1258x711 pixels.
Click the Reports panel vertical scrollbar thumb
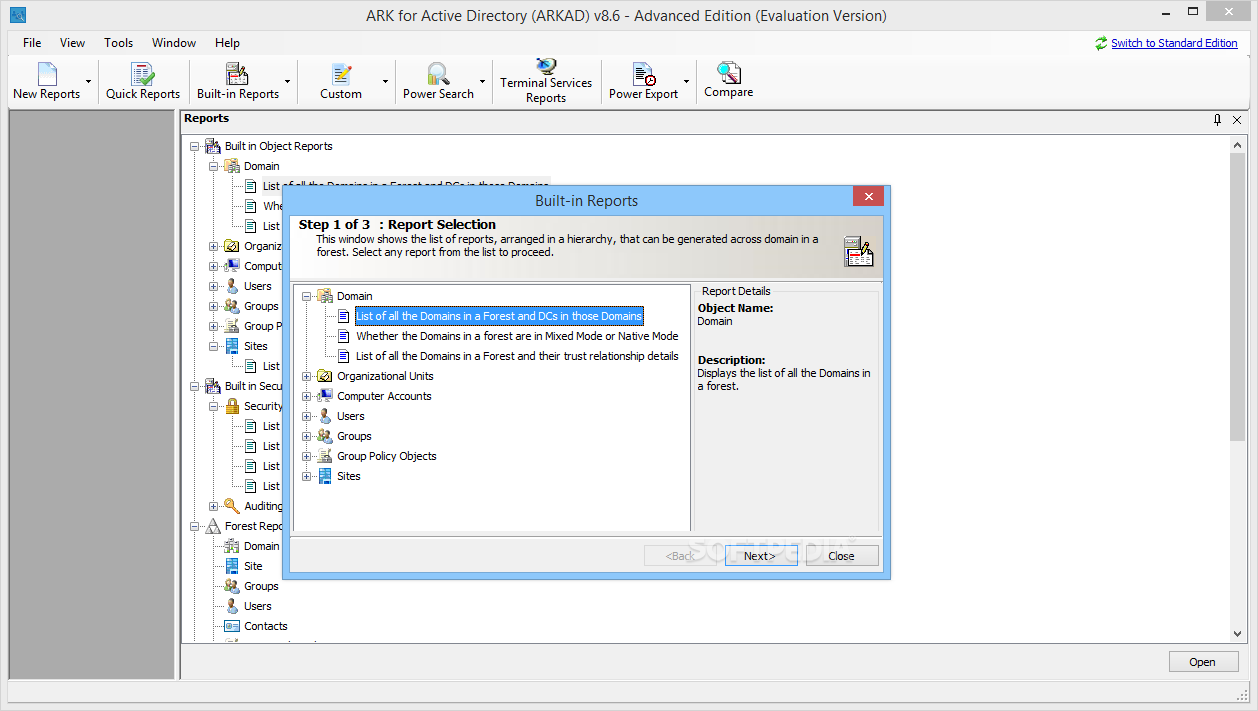[1238, 298]
